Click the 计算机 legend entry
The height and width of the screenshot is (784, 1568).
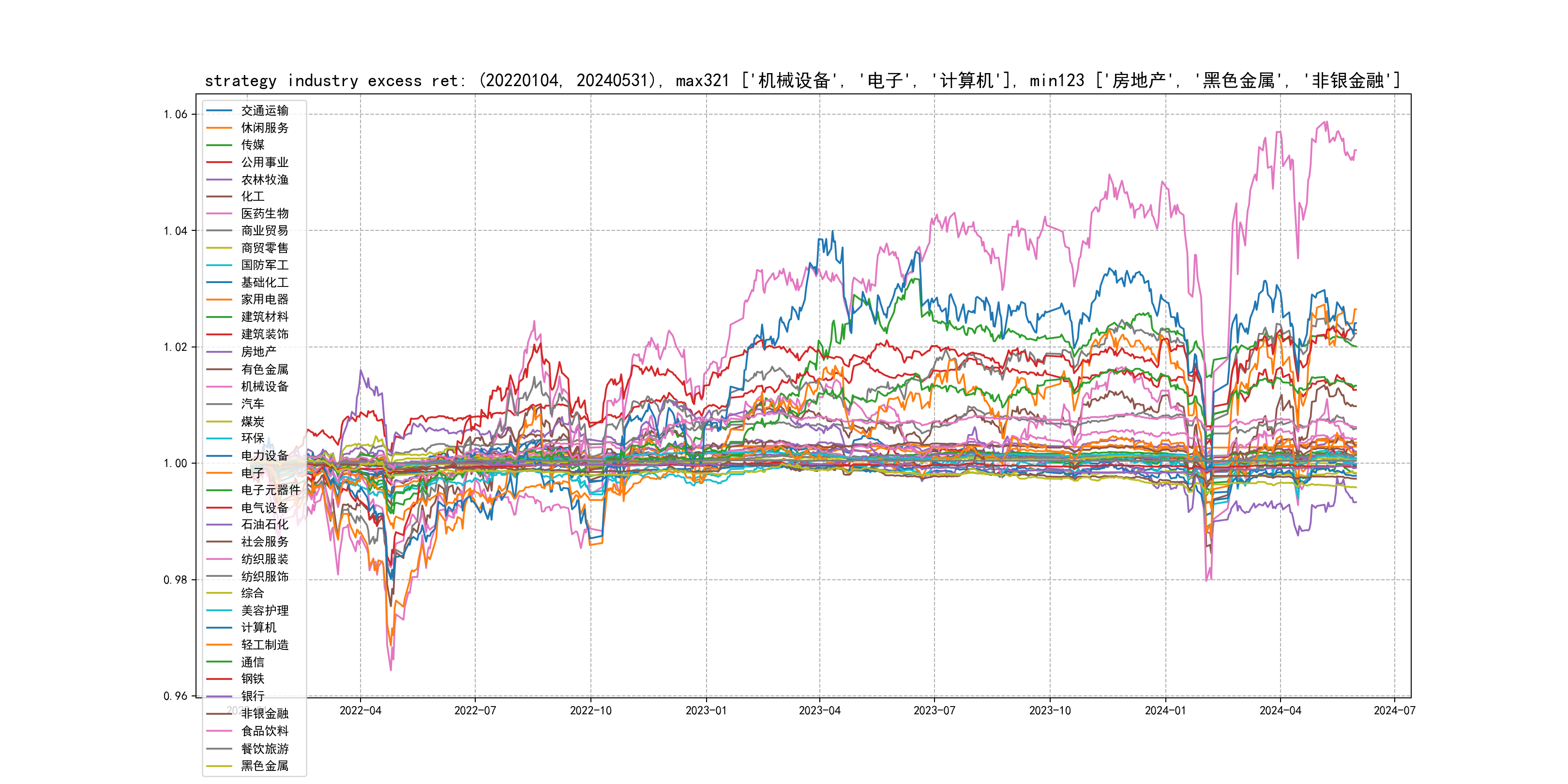click(258, 628)
